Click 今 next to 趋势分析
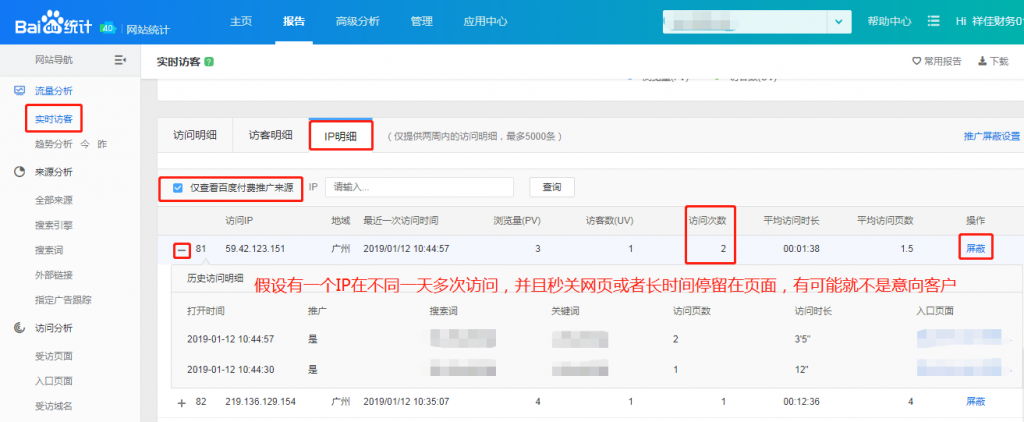The width and height of the screenshot is (1024, 422). tap(85, 144)
